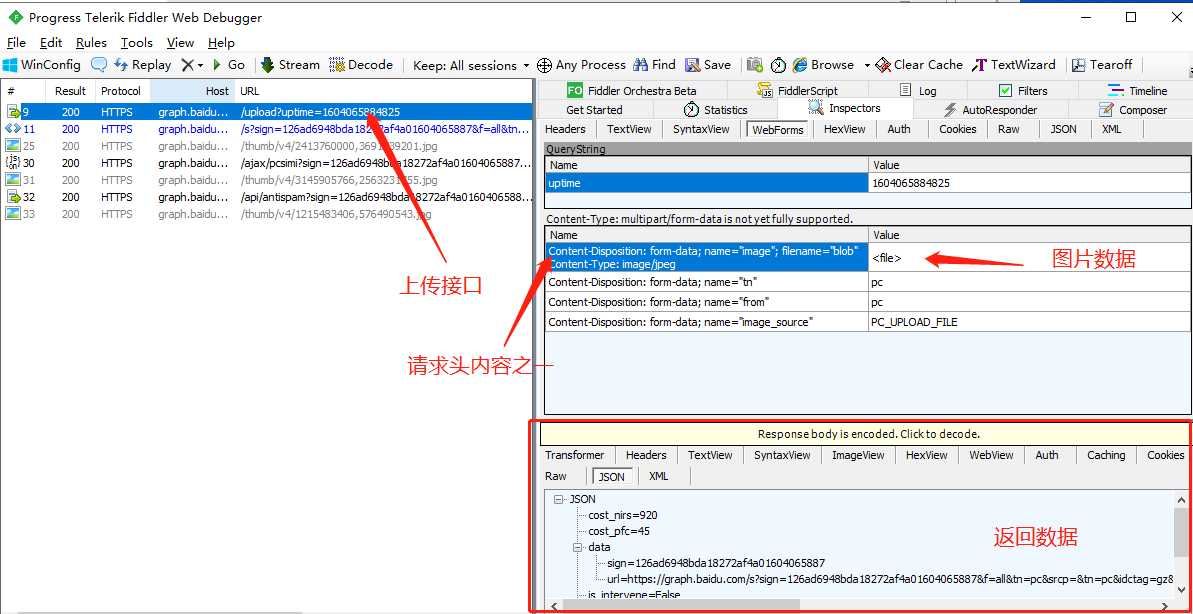Open the Help menu
The width and height of the screenshot is (1193, 614).
(221, 43)
